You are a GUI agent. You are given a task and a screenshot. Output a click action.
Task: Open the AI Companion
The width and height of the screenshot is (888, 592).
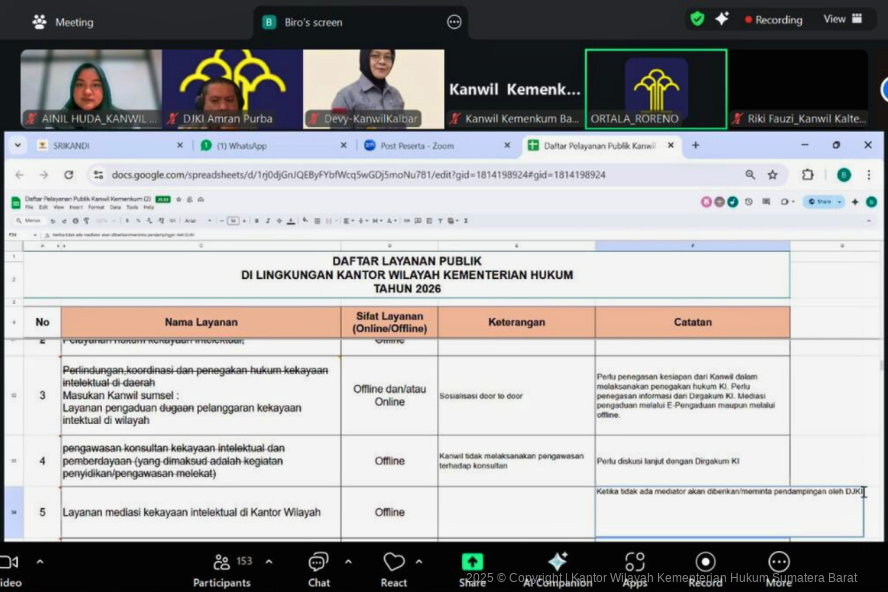[x=557, y=562]
